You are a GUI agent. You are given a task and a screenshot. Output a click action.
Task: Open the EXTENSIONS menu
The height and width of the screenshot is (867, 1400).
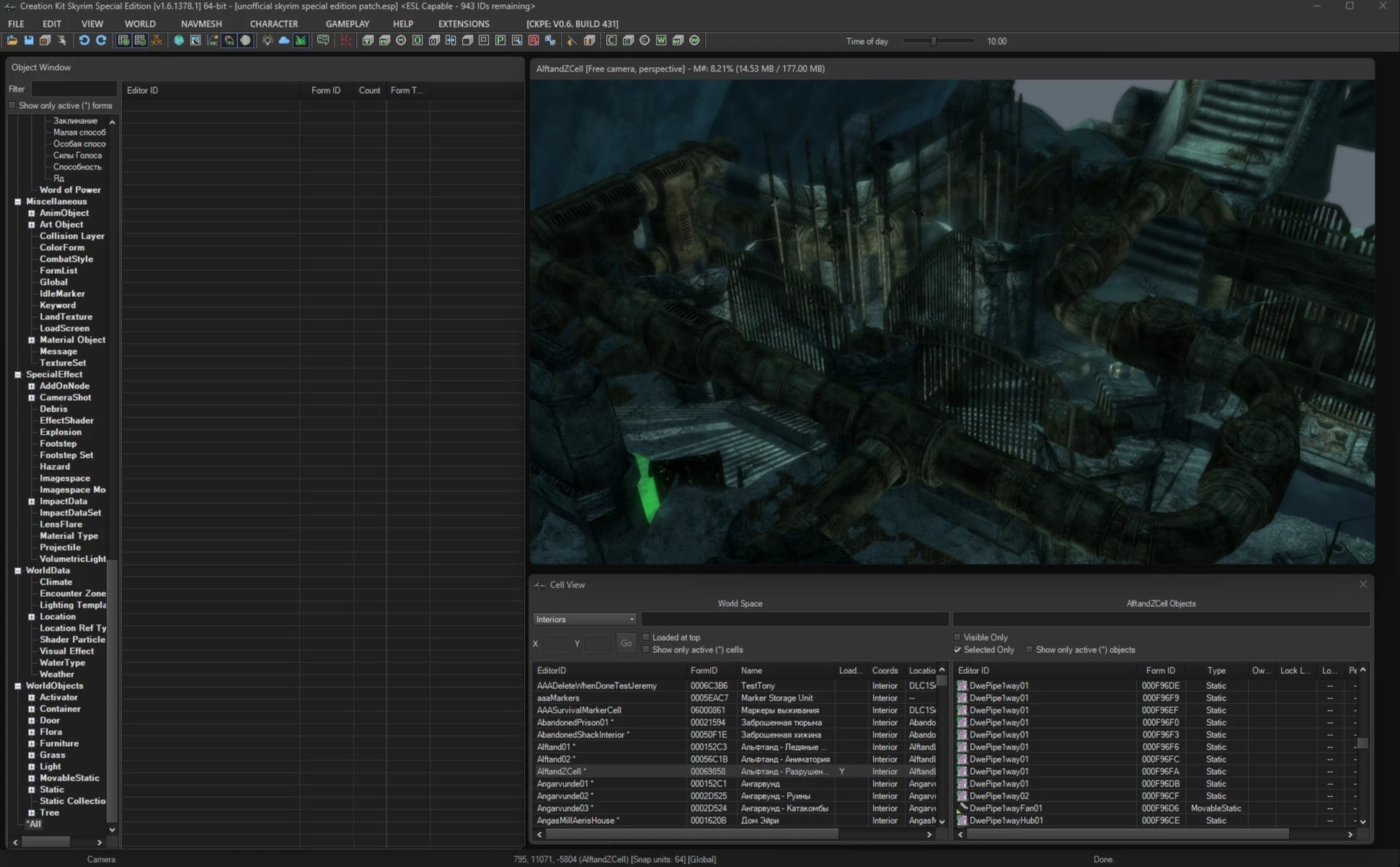coord(464,24)
